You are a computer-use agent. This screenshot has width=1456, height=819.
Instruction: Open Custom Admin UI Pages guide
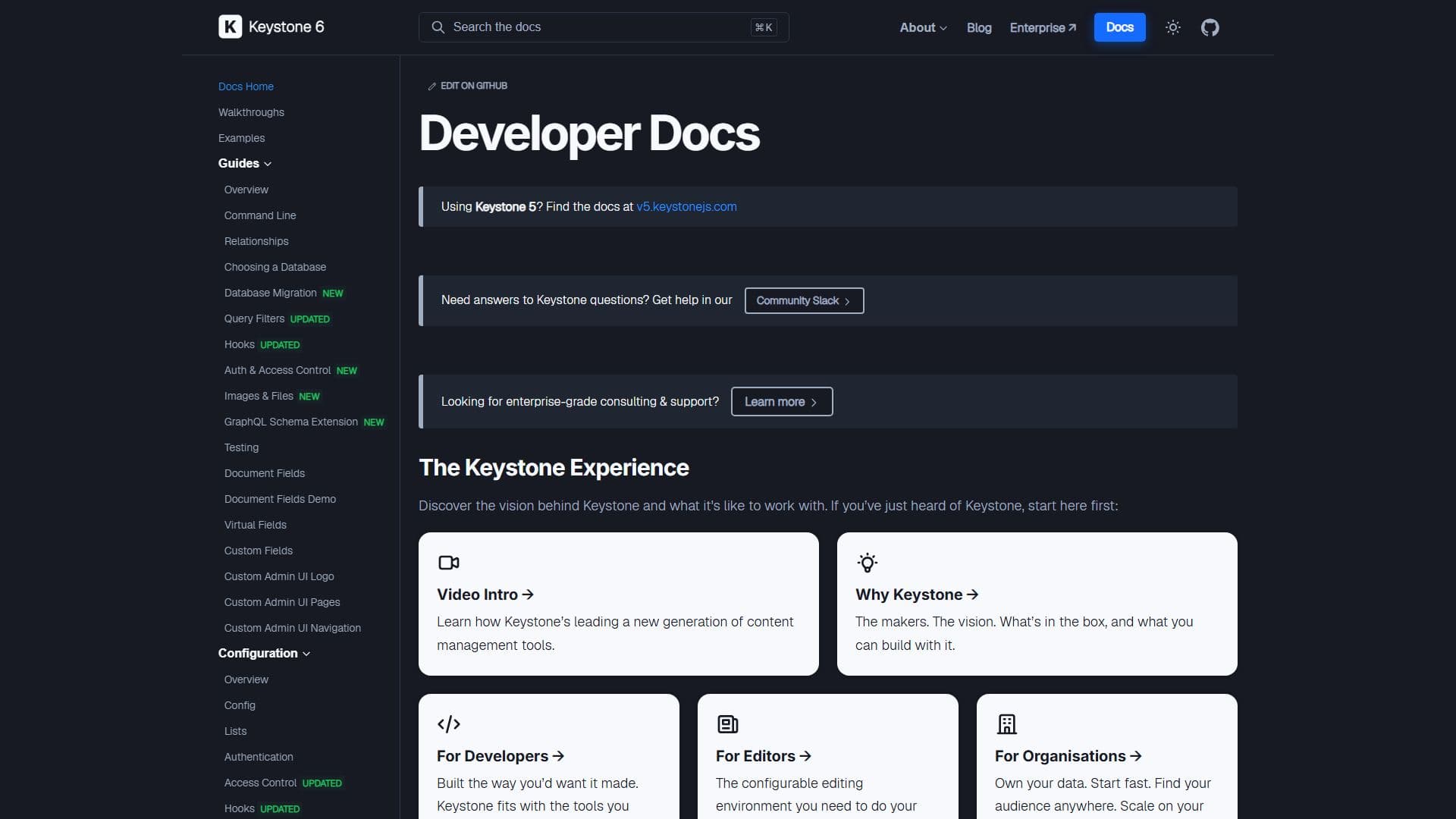pos(282,602)
